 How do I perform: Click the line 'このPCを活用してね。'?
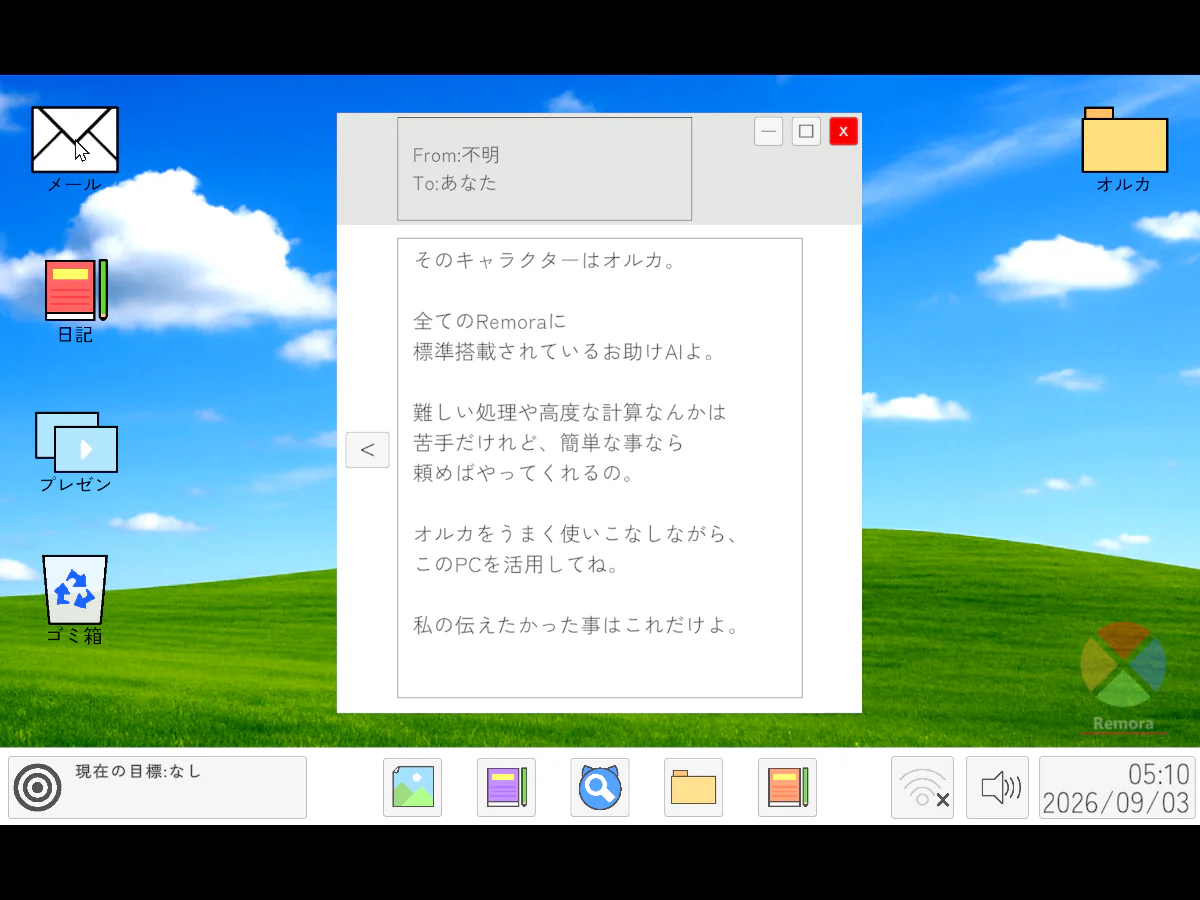(x=516, y=564)
